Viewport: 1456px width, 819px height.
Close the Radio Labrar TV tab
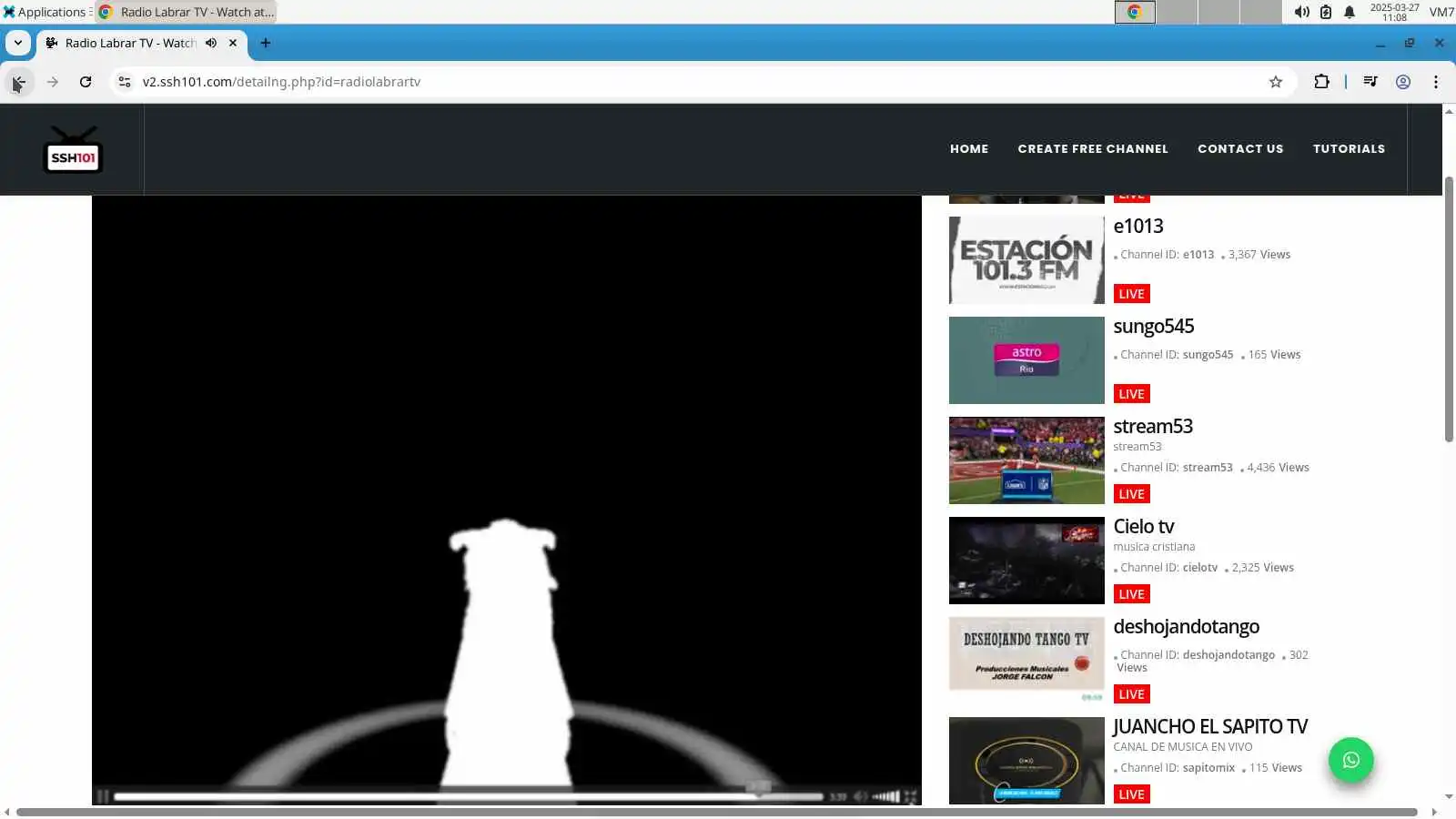click(233, 43)
